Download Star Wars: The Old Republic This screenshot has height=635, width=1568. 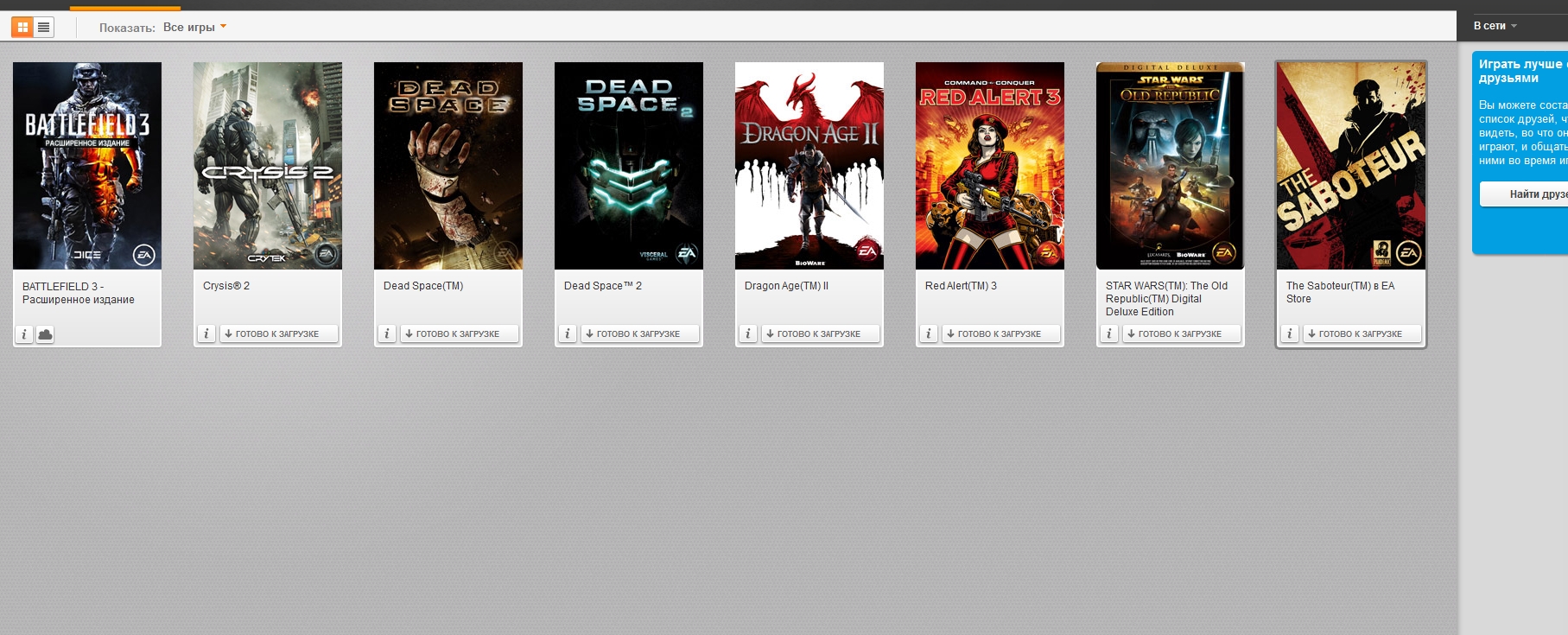point(1181,333)
